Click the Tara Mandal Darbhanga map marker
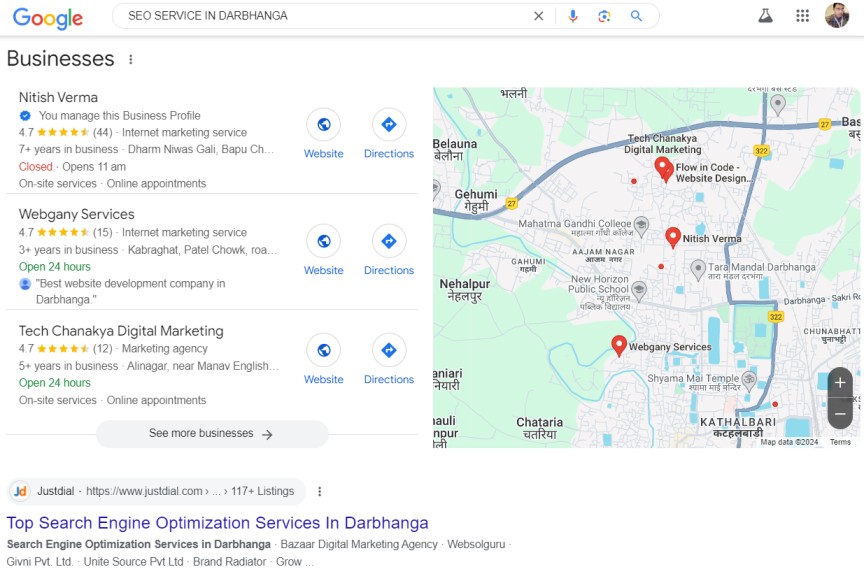Image resolution: width=864 pixels, height=574 pixels. 698,269
